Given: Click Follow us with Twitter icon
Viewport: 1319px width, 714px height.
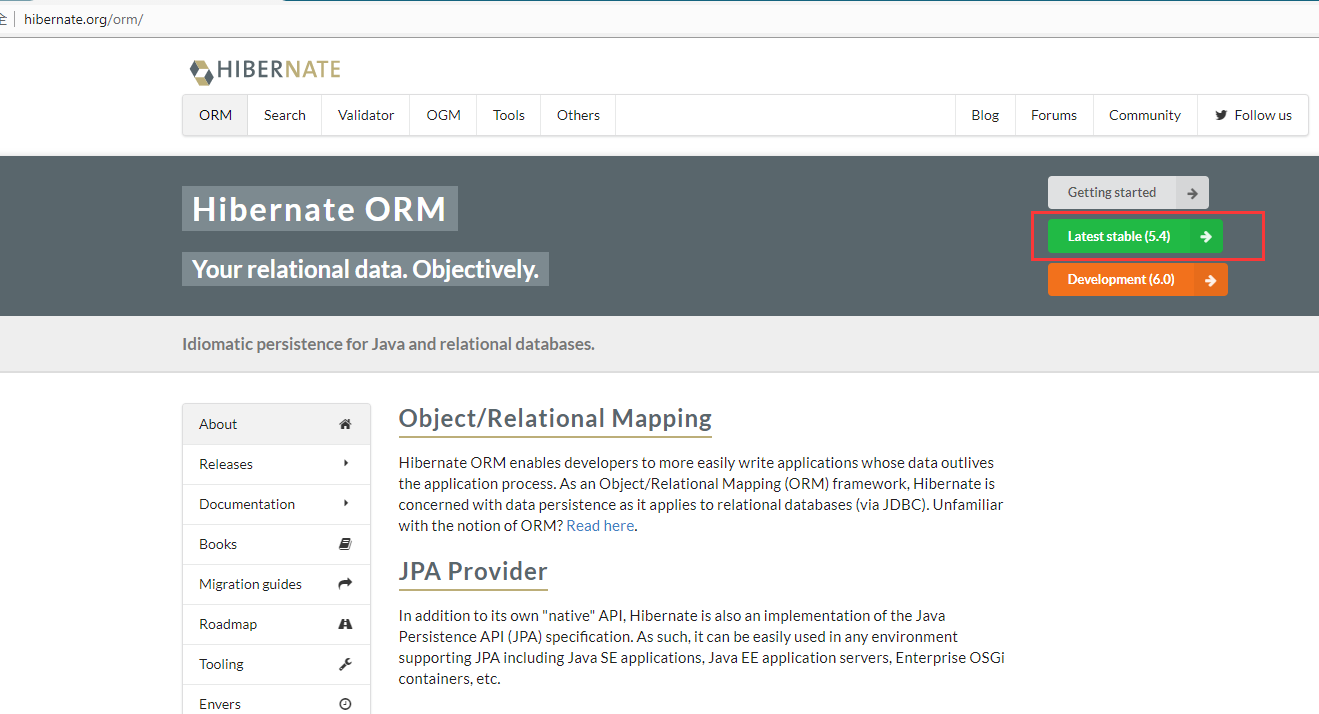Looking at the screenshot, I should [x=1253, y=115].
